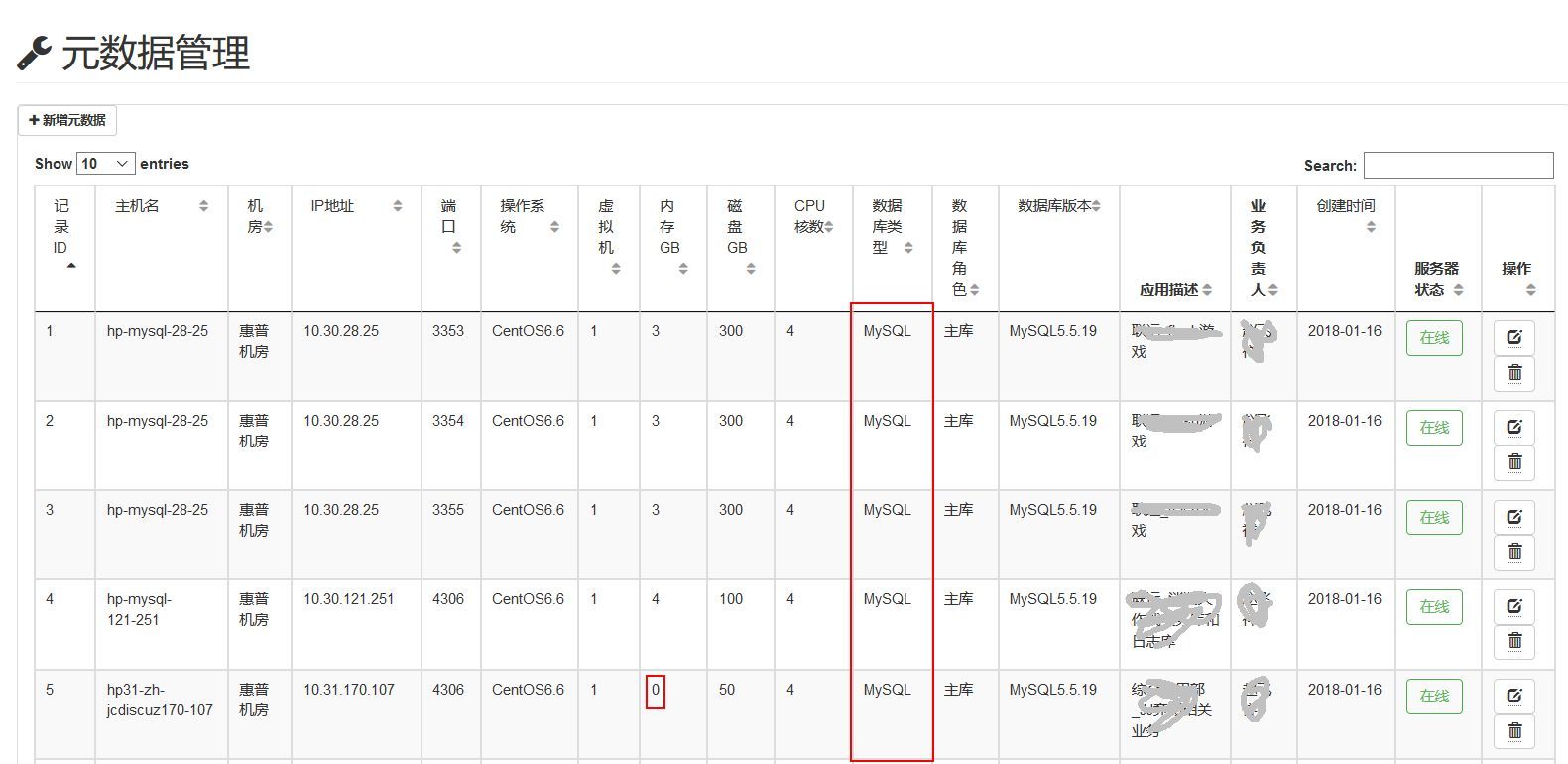Click memory value 0 in record 5
Image resolution: width=1568 pixels, height=764 pixels.
coord(656,689)
